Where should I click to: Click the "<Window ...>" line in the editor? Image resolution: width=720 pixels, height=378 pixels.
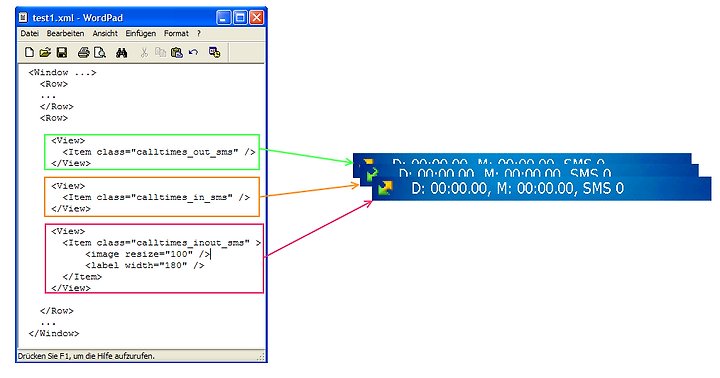[x=62, y=73]
